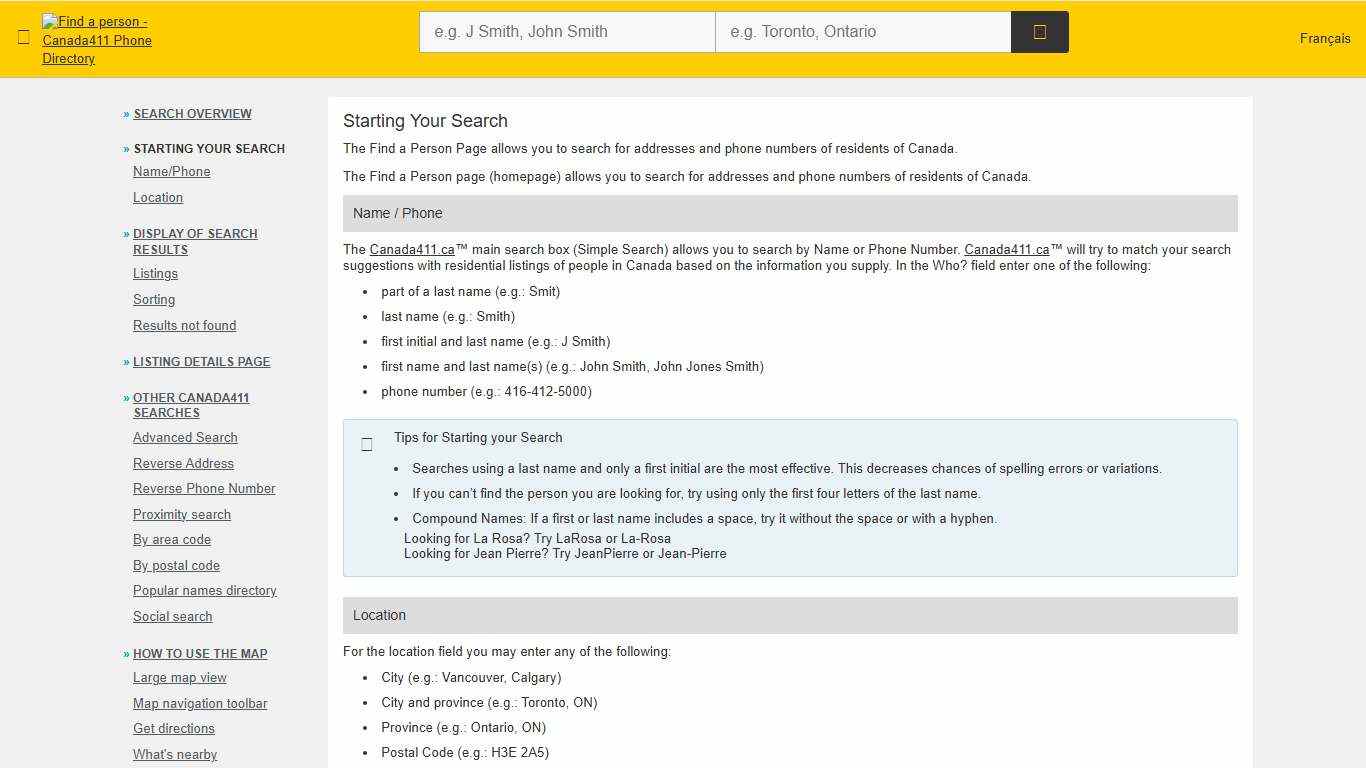The height and width of the screenshot is (768, 1366).
Task: Open the SEARCH OVERVIEW section
Action: [192, 113]
